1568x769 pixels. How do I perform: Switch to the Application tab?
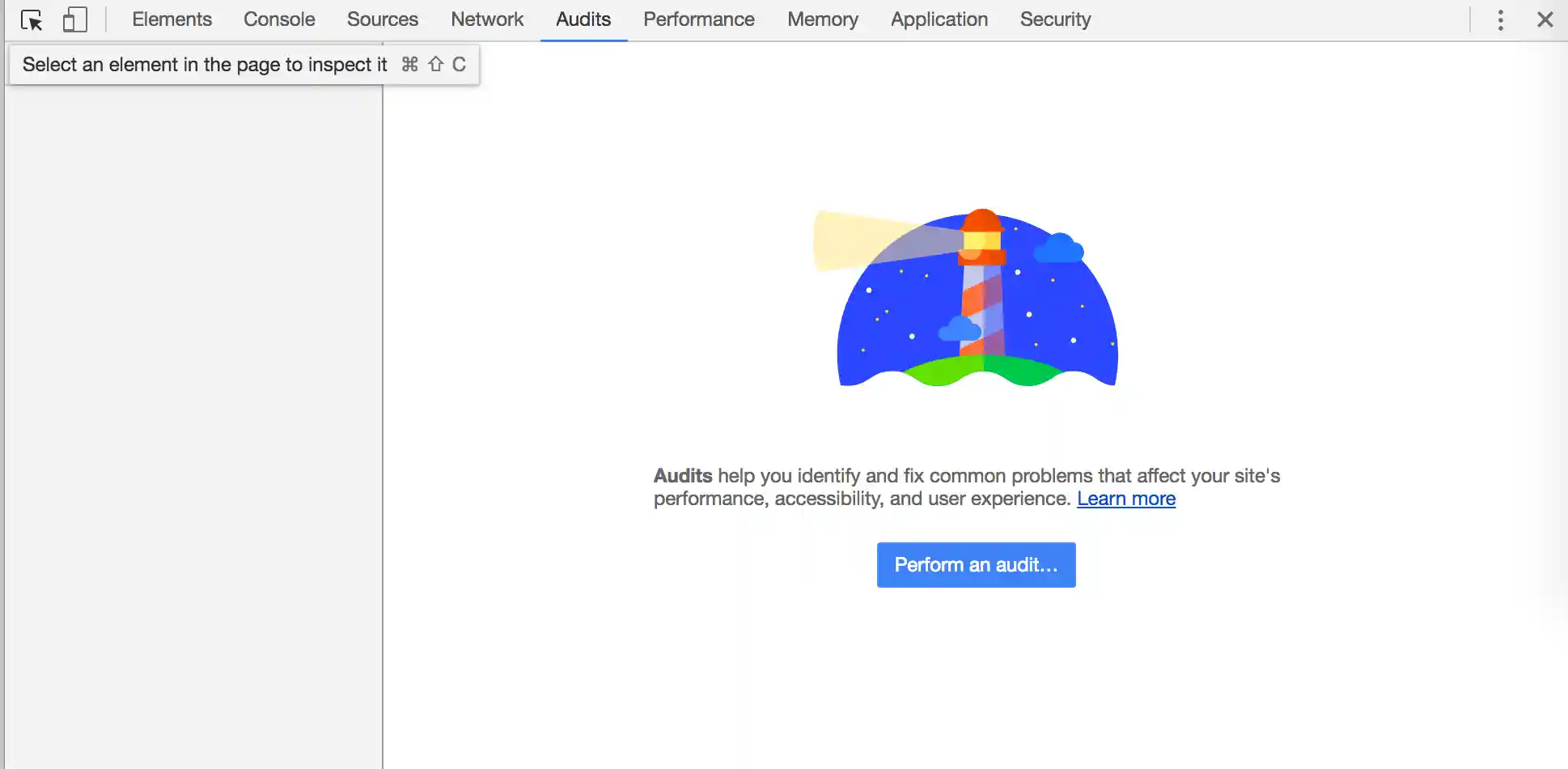[939, 19]
